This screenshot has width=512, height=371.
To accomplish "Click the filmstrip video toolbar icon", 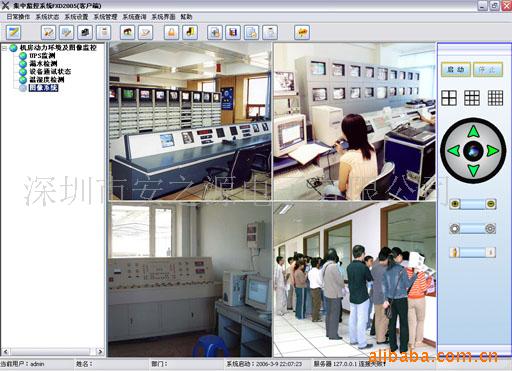I will [233, 33].
